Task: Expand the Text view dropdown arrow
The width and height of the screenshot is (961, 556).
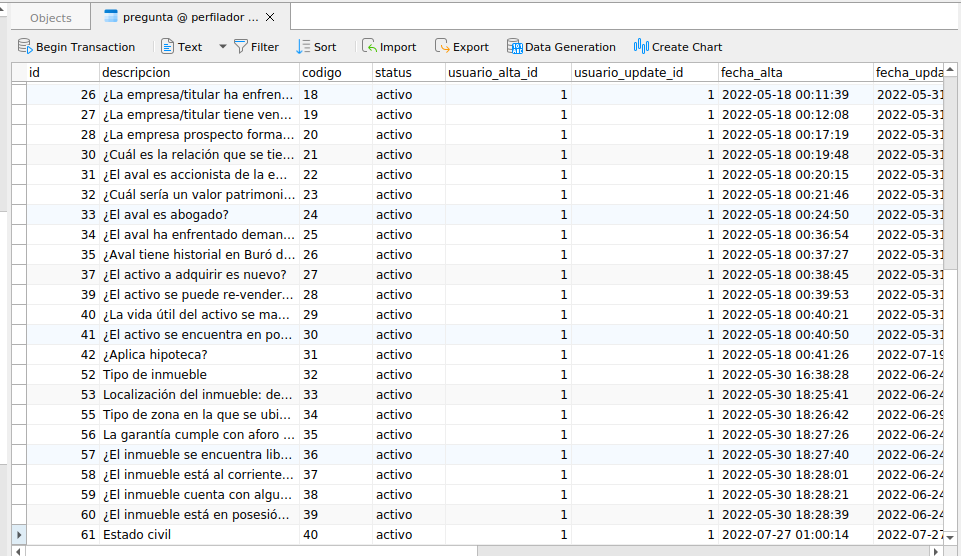Action: coord(222,47)
